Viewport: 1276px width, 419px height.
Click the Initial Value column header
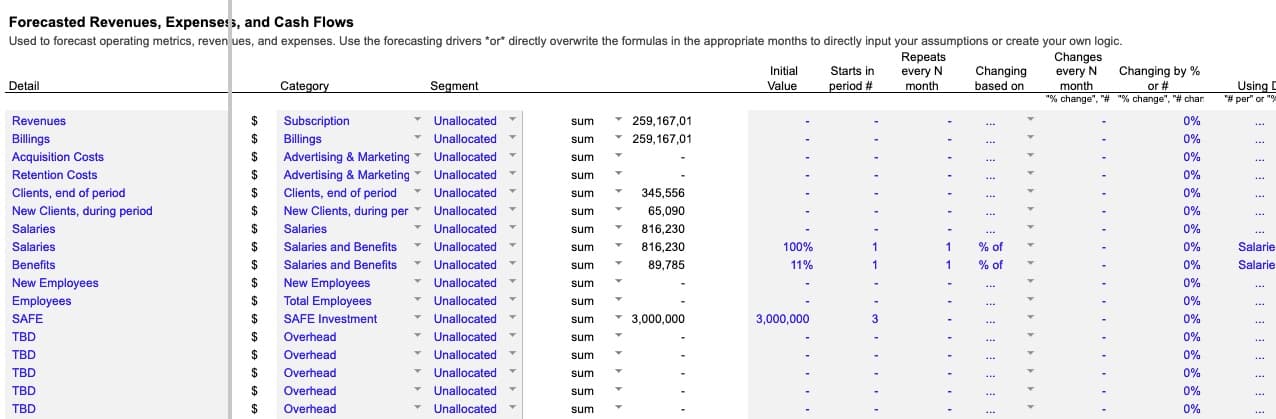[783, 78]
